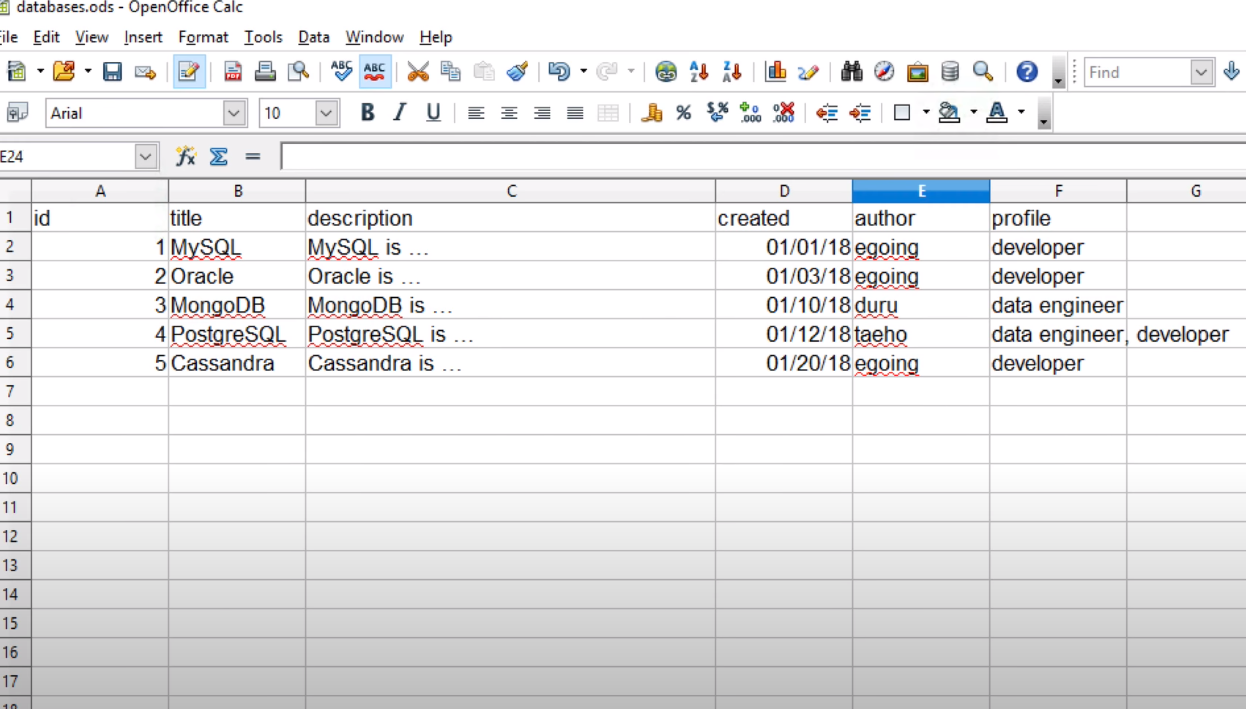Viewport: 1246px width, 709px height.
Task: Toggle Underline formatting
Action: (x=433, y=113)
